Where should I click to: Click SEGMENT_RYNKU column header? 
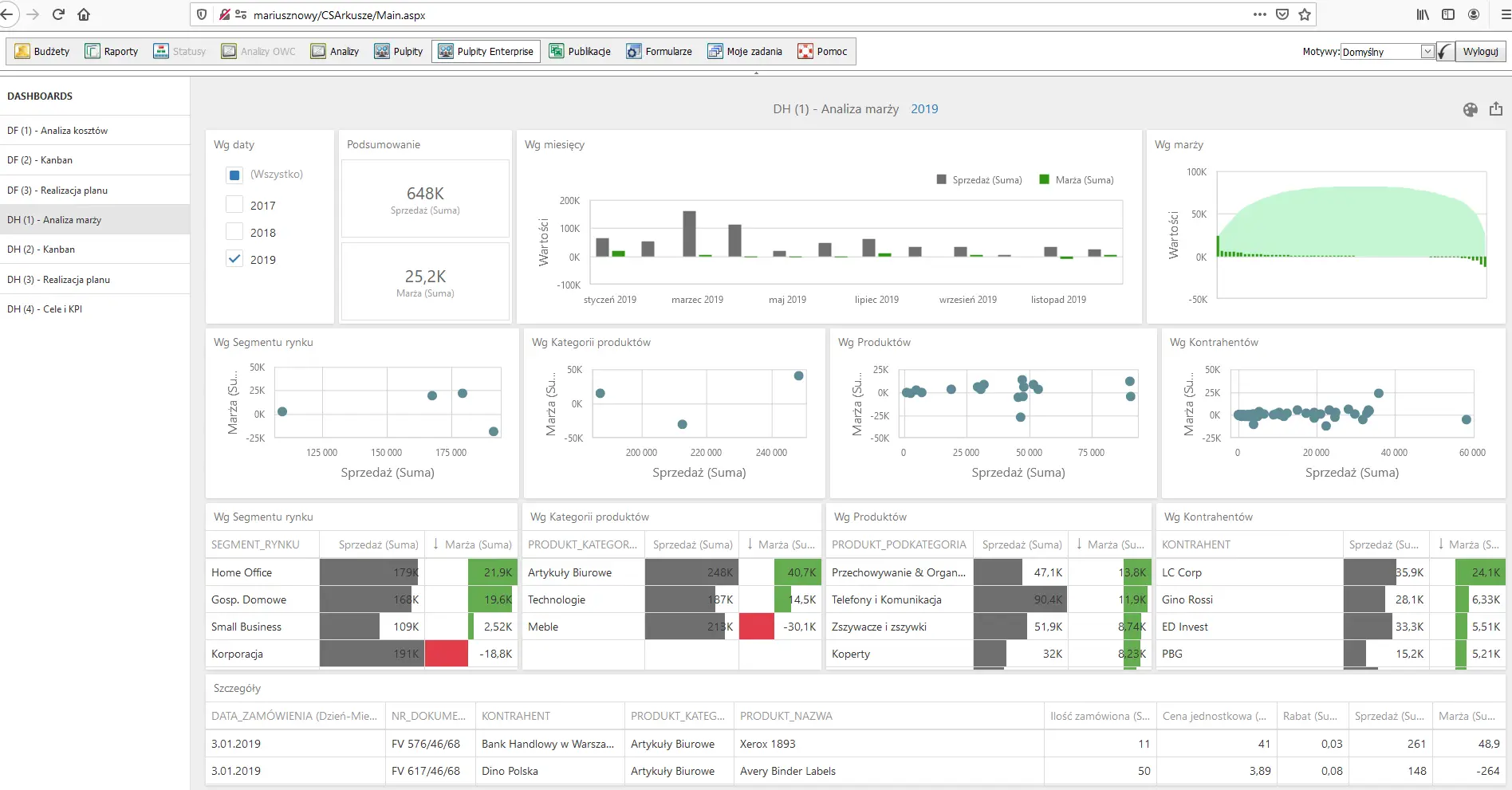(262, 544)
